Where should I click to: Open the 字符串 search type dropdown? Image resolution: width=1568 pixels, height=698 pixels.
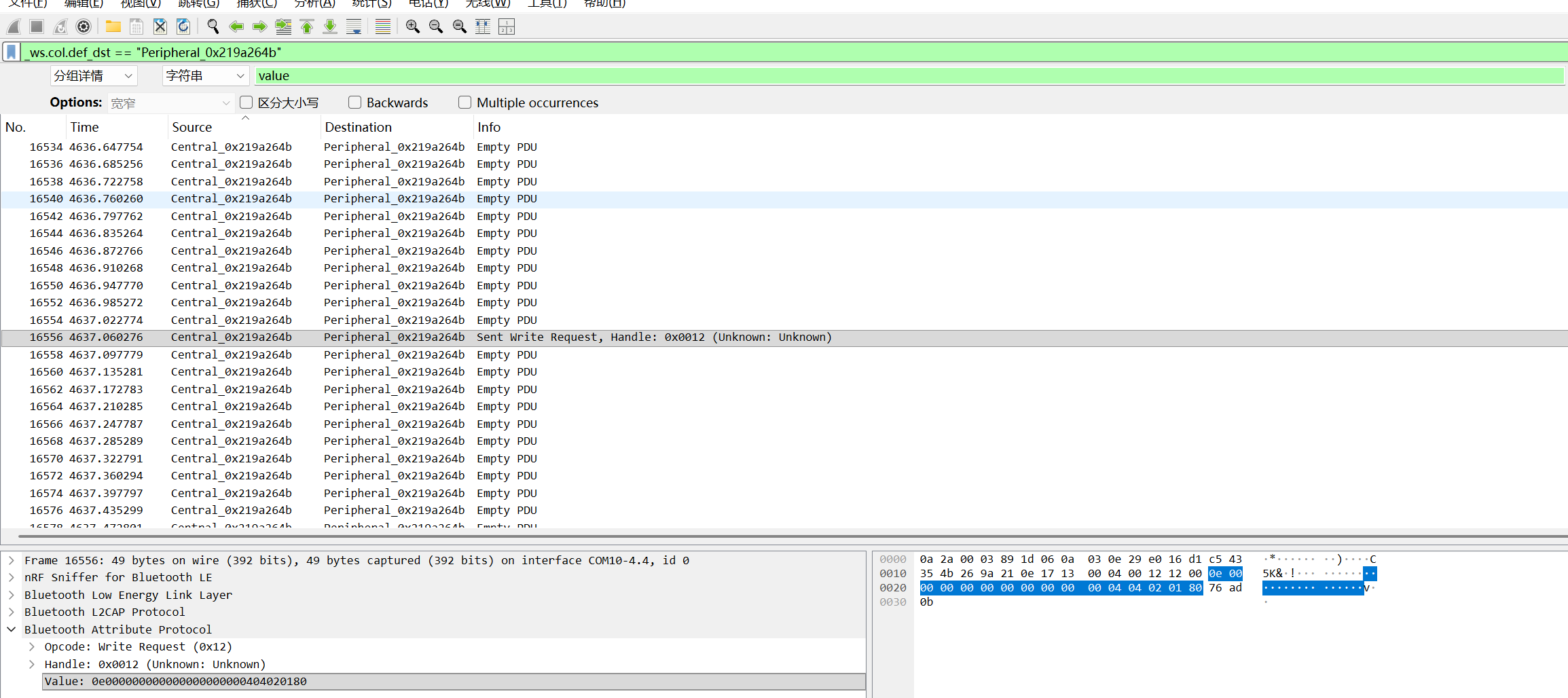tap(205, 76)
